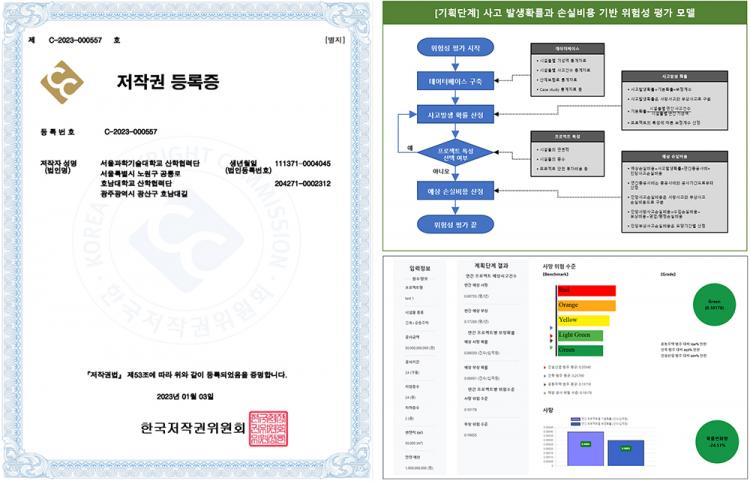
Task: Click the green Grade circle indicator
Action: (712, 306)
